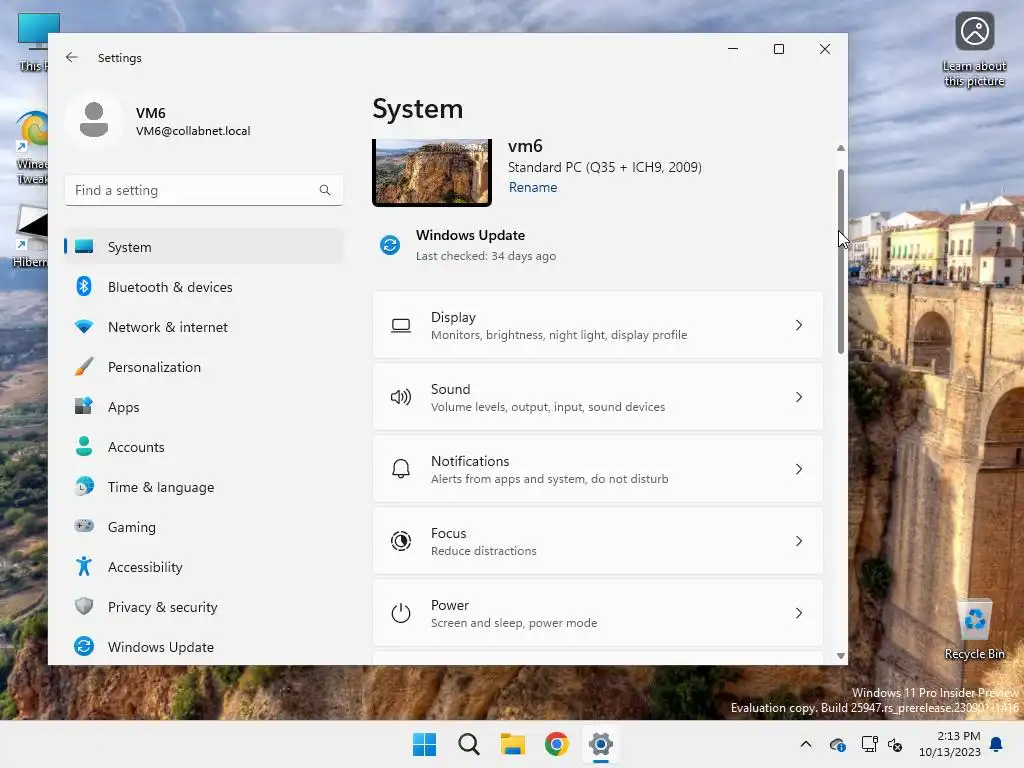Click the VM6 user avatar icon

tap(94, 120)
